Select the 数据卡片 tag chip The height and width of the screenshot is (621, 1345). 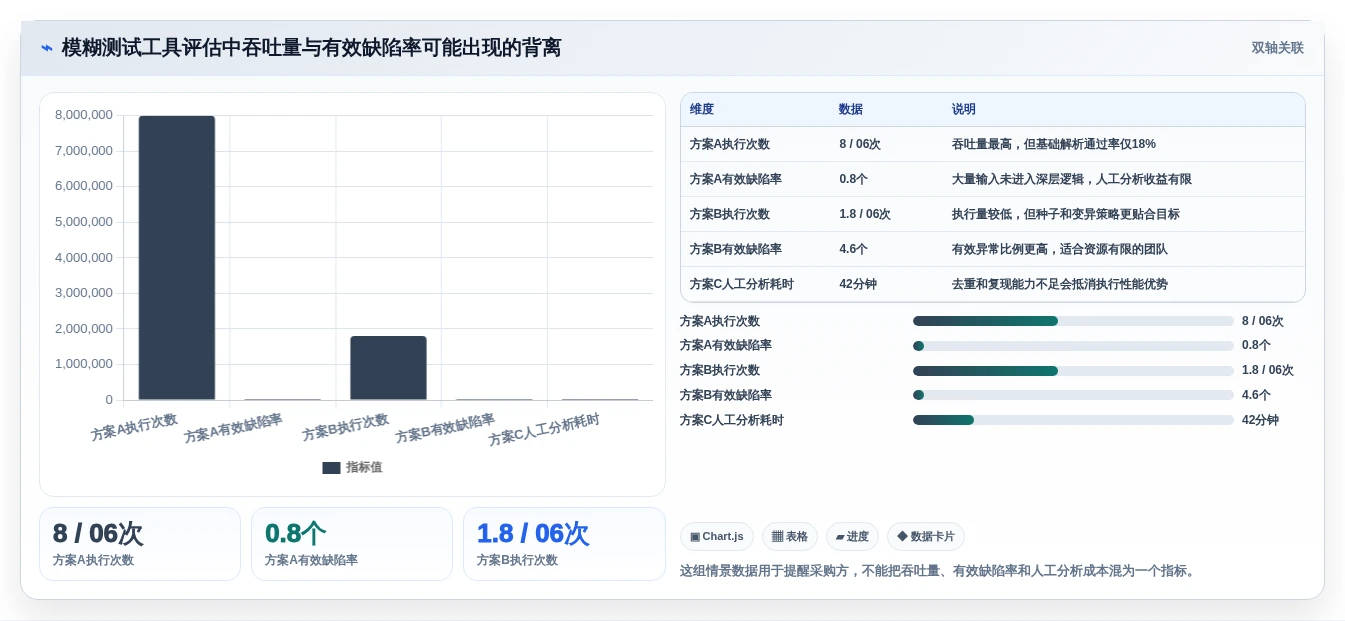point(926,536)
